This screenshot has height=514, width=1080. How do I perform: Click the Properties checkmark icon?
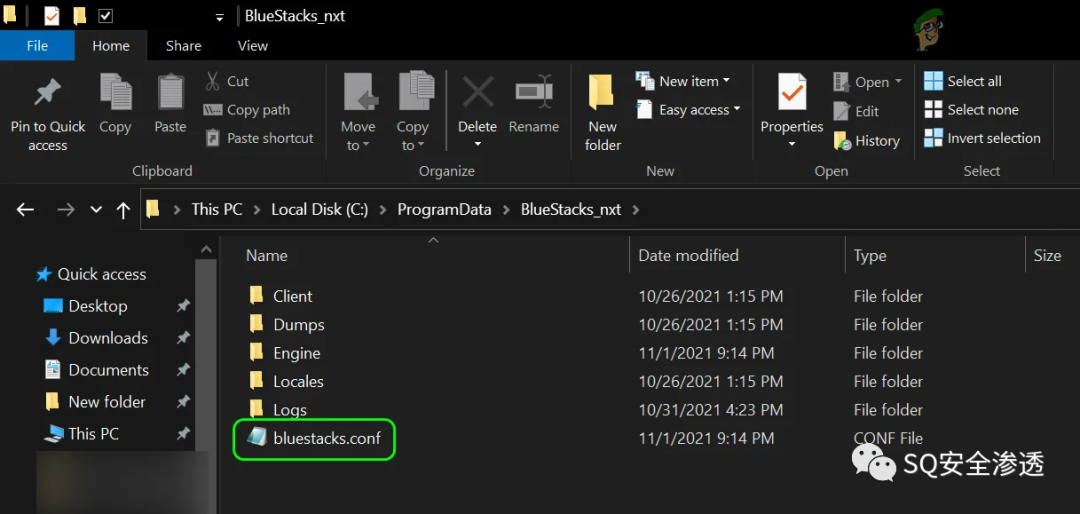tap(792, 92)
